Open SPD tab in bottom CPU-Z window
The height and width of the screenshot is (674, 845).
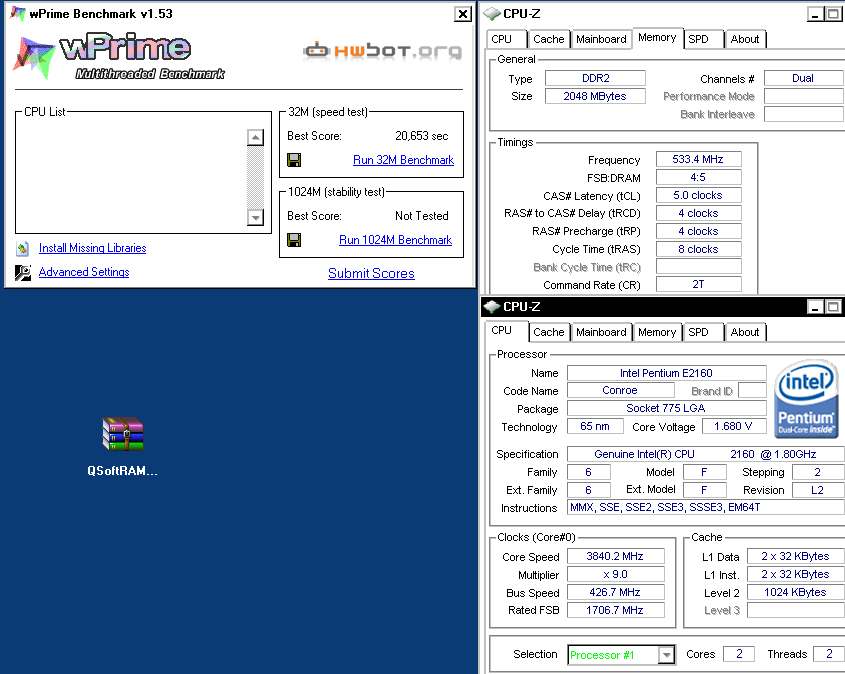point(703,332)
